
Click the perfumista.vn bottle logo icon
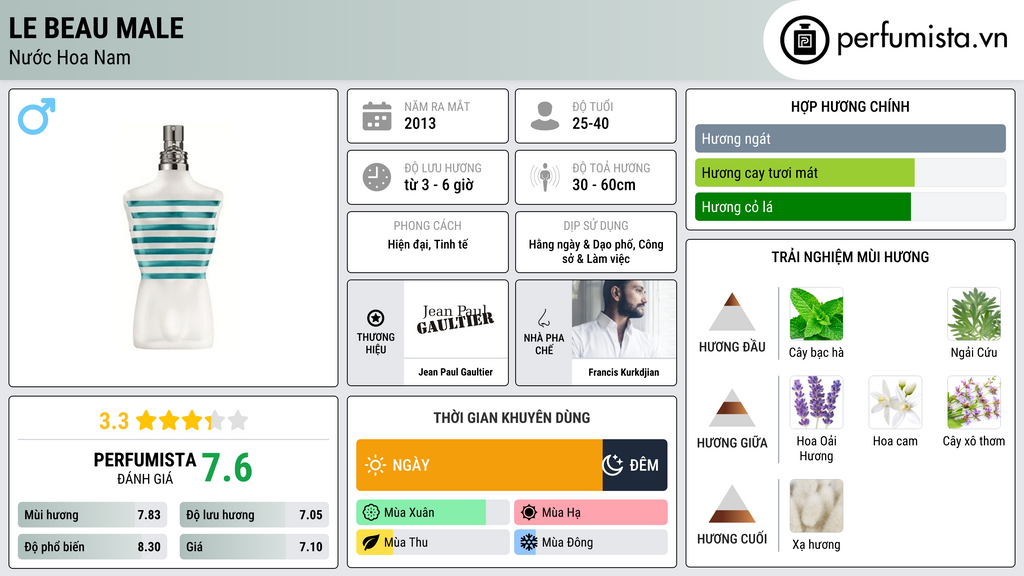click(804, 40)
